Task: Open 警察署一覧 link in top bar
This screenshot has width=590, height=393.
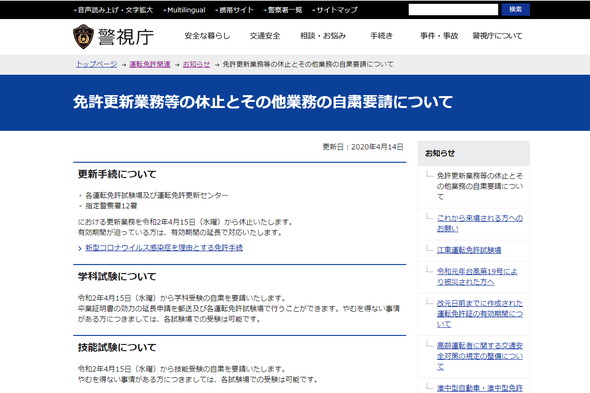Action: (x=285, y=10)
